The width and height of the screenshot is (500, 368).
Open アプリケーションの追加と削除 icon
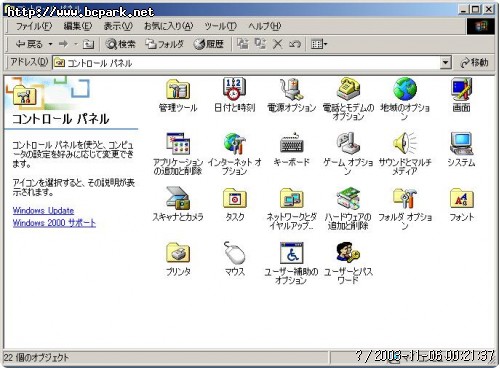[x=178, y=144]
